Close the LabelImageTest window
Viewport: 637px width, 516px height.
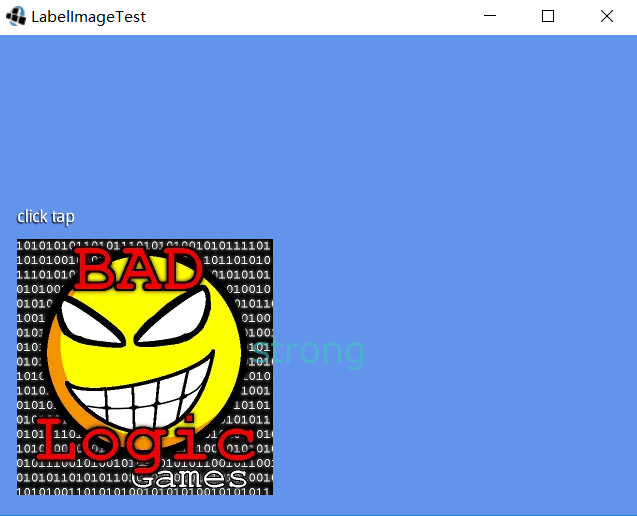point(607,16)
